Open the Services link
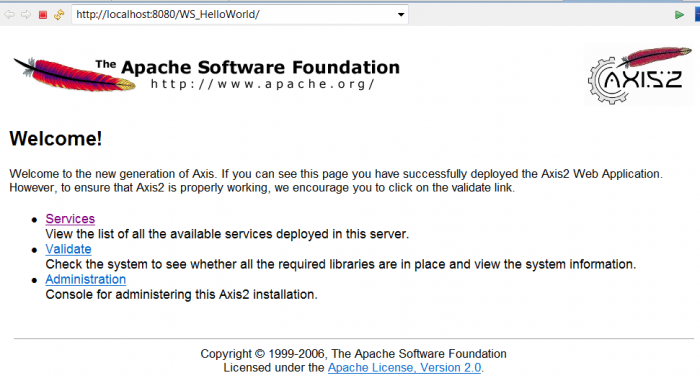 (70, 219)
